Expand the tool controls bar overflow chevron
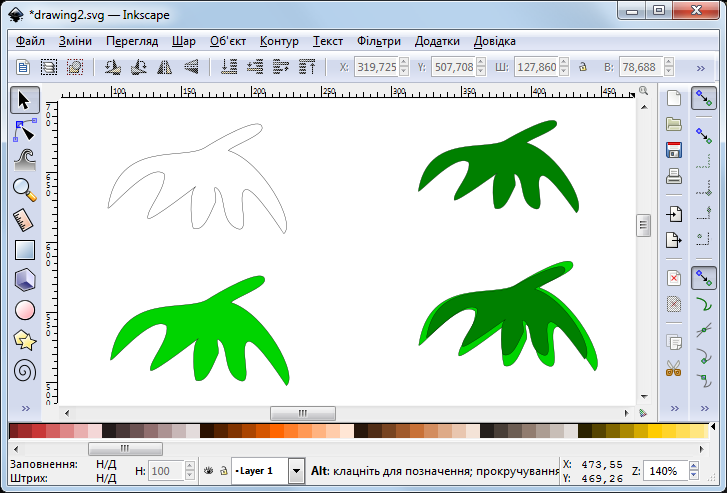 click(x=700, y=67)
